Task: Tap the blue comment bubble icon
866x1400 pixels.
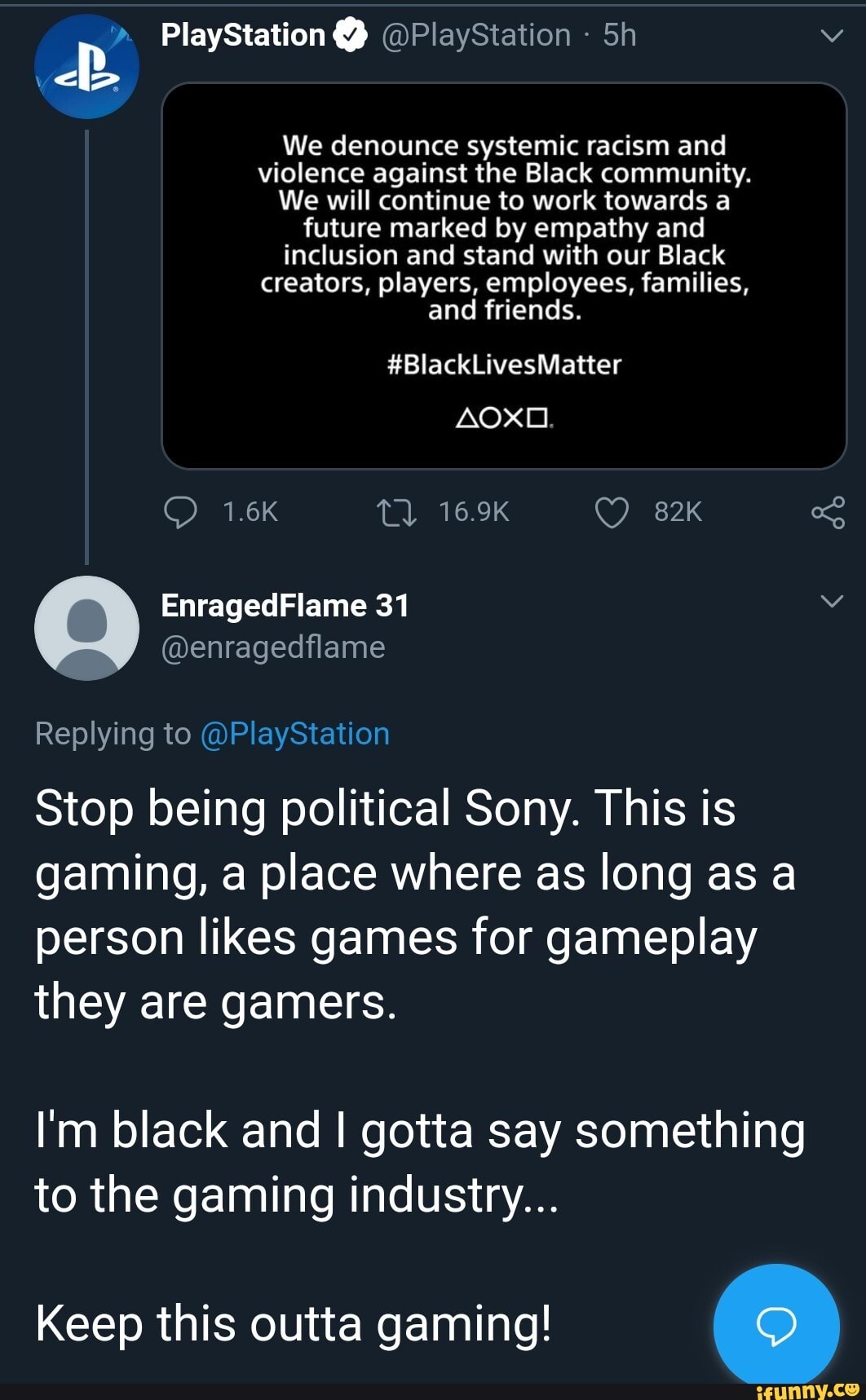Action: tap(775, 1323)
